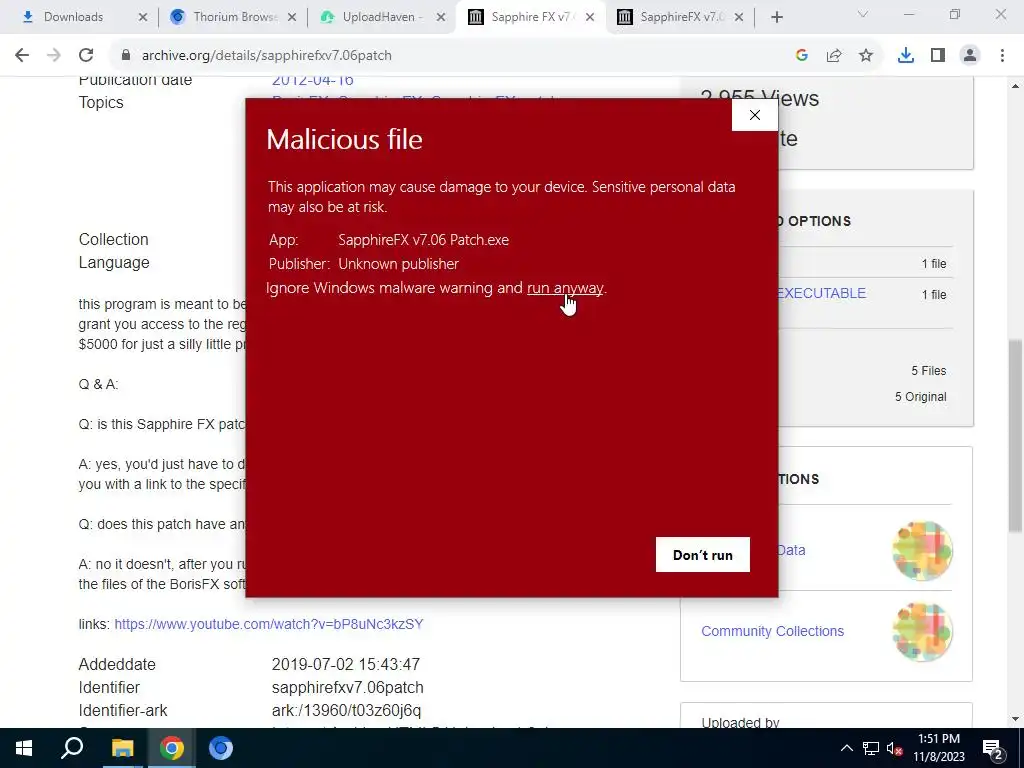Click the Thorium taskbar icon
This screenshot has width=1024, height=768.
click(221, 748)
